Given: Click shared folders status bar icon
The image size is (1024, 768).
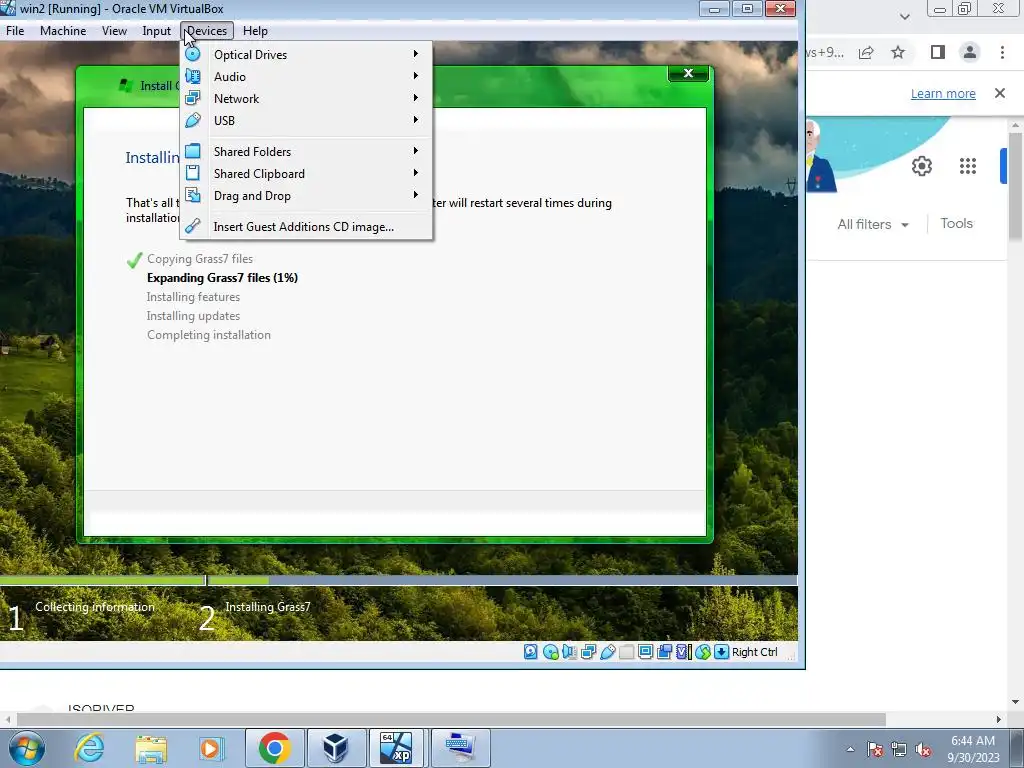Looking at the screenshot, I should (x=626, y=652).
